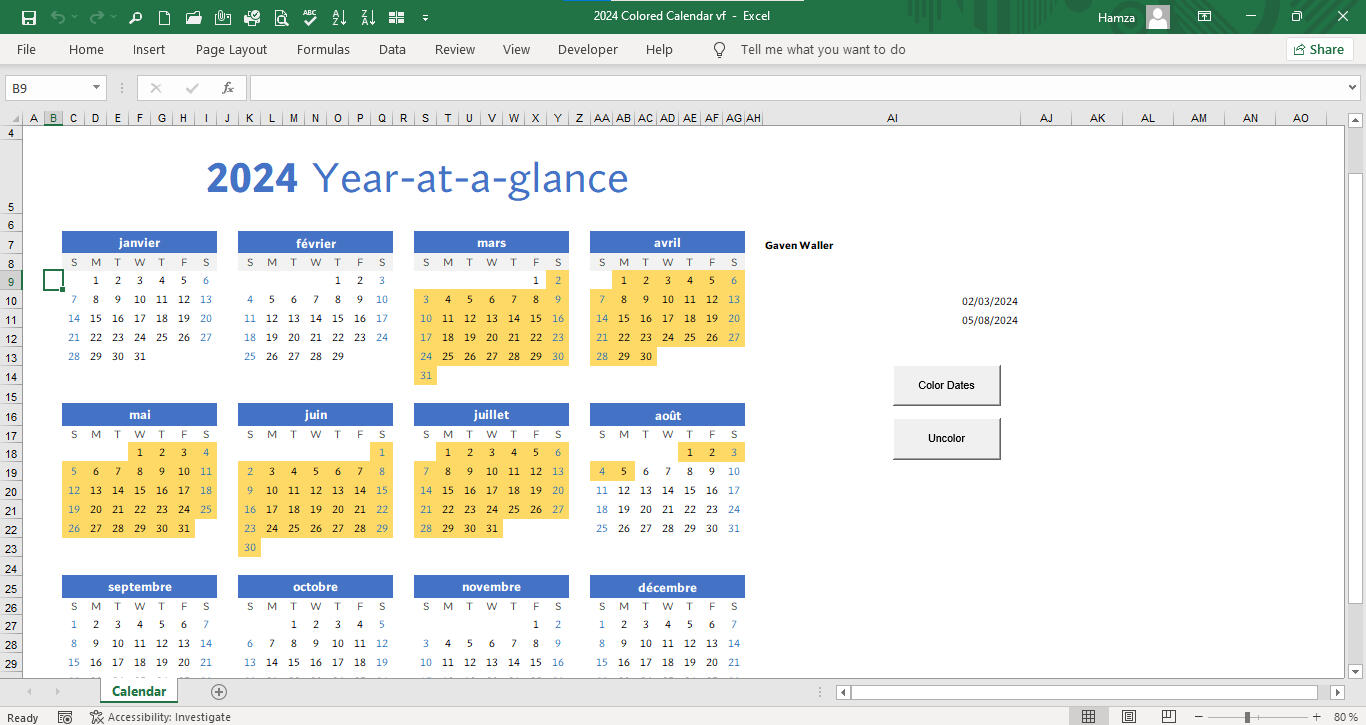Run spell check with the ABC icon
Viewport: 1366px width, 725px height.
tap(310, 17)
